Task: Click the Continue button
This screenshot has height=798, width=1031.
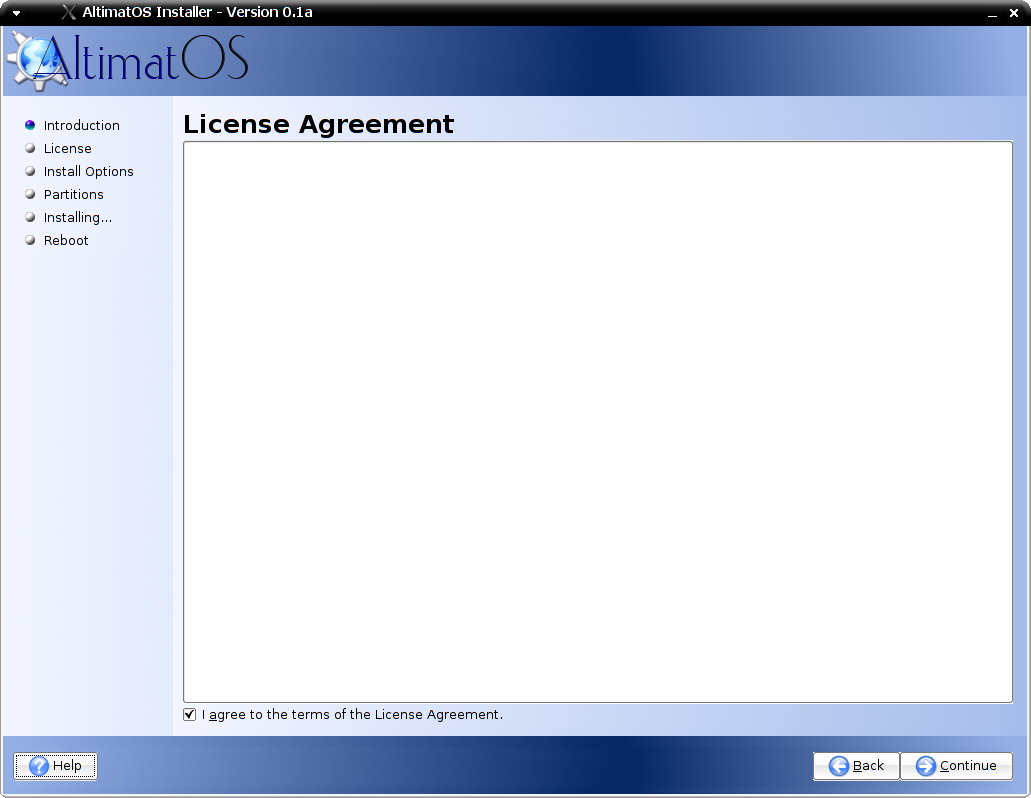Action: click(x=956, y=766)
